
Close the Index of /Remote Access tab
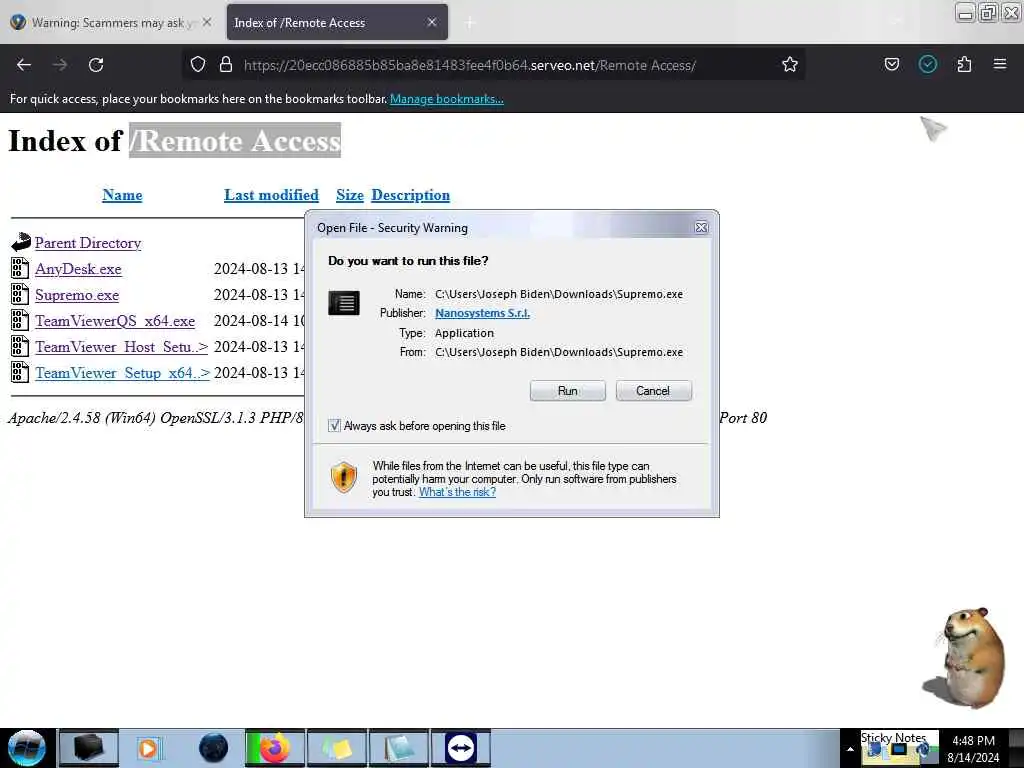pyautogui.click(x=432, y=22)
